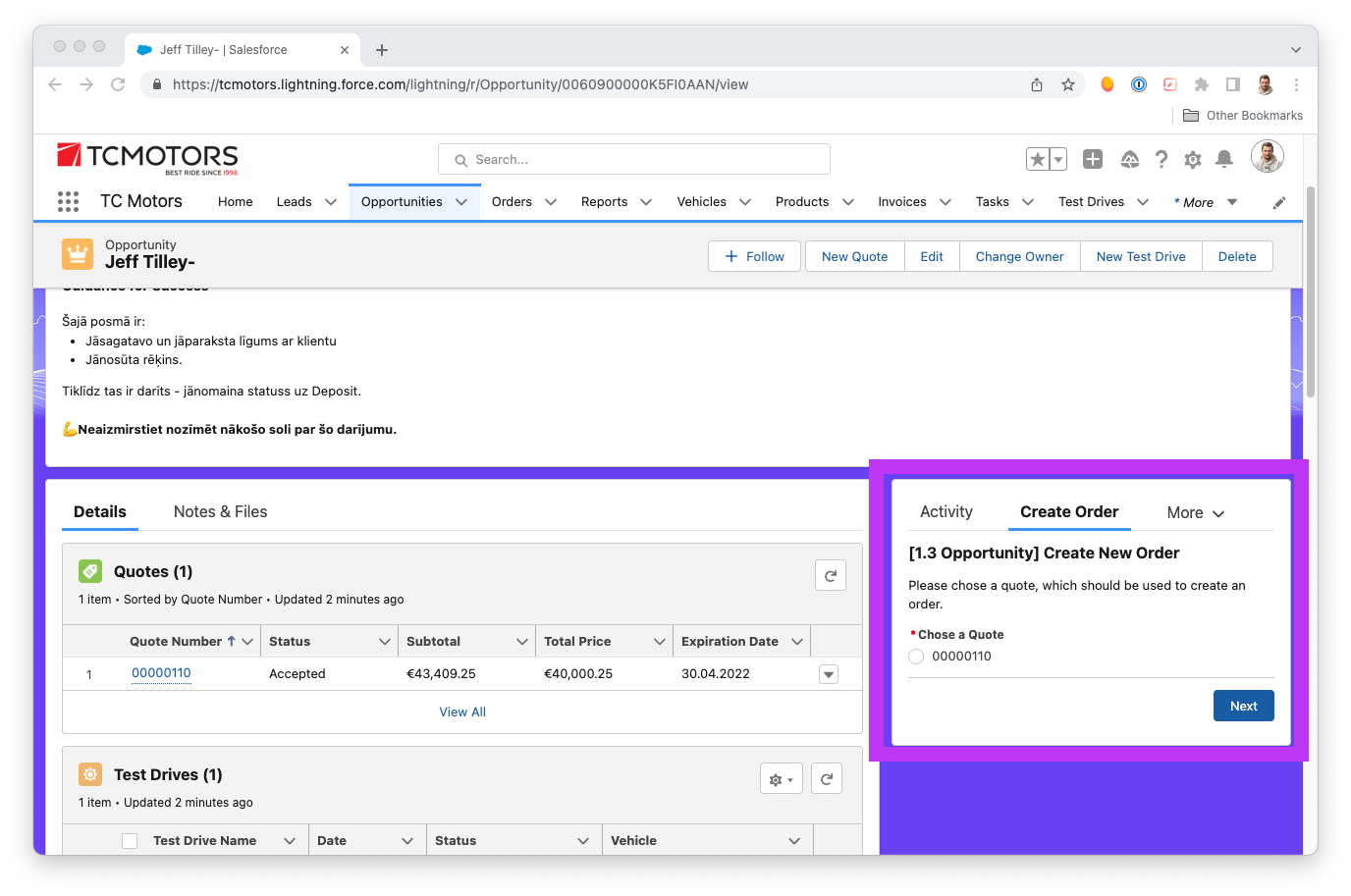Viewport: 1351px width, 896px height.
Task: Open row actions for quote 00000110
Action: [829, 674]
